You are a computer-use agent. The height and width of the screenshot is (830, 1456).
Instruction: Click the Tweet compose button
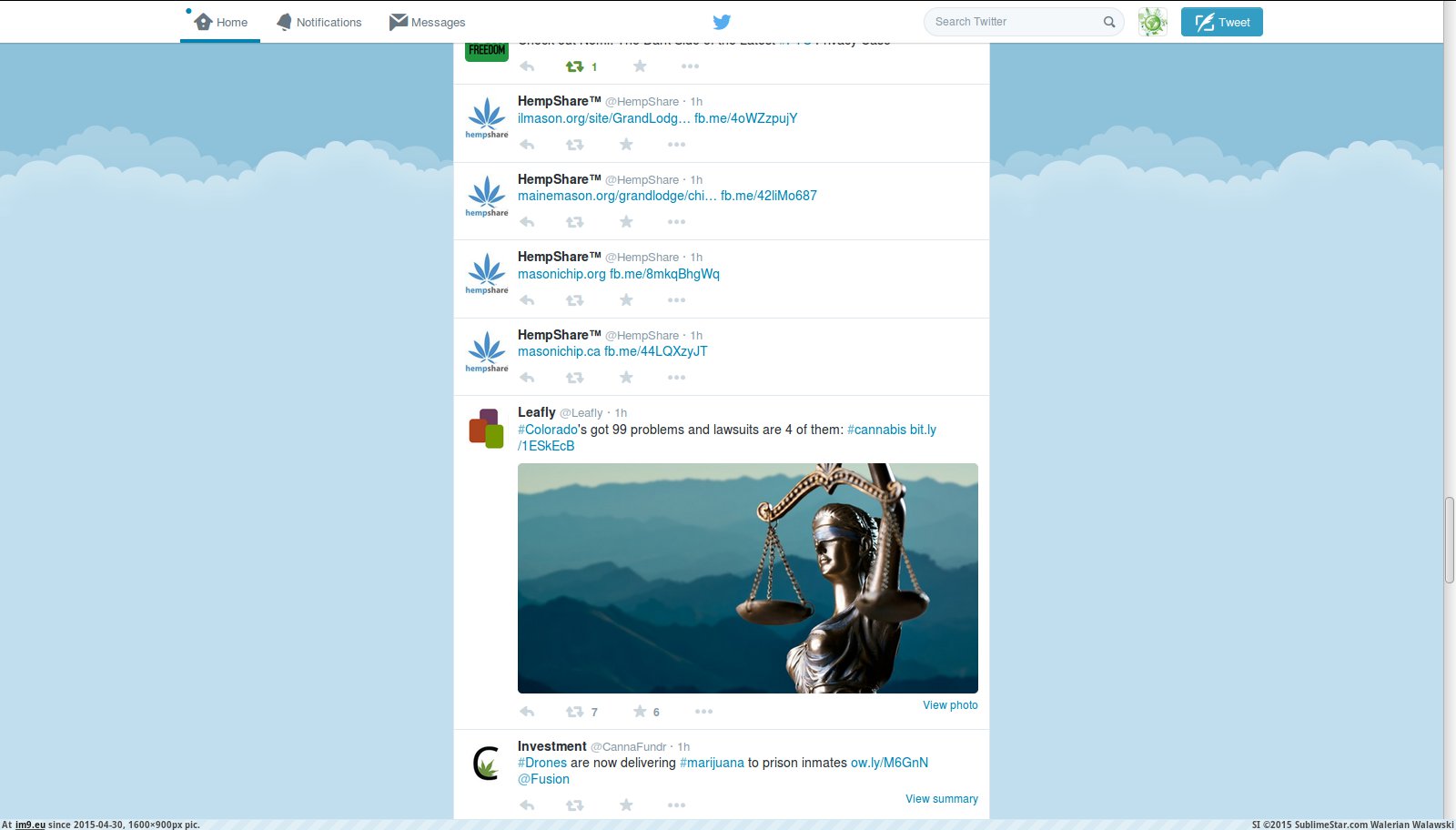1221,22
